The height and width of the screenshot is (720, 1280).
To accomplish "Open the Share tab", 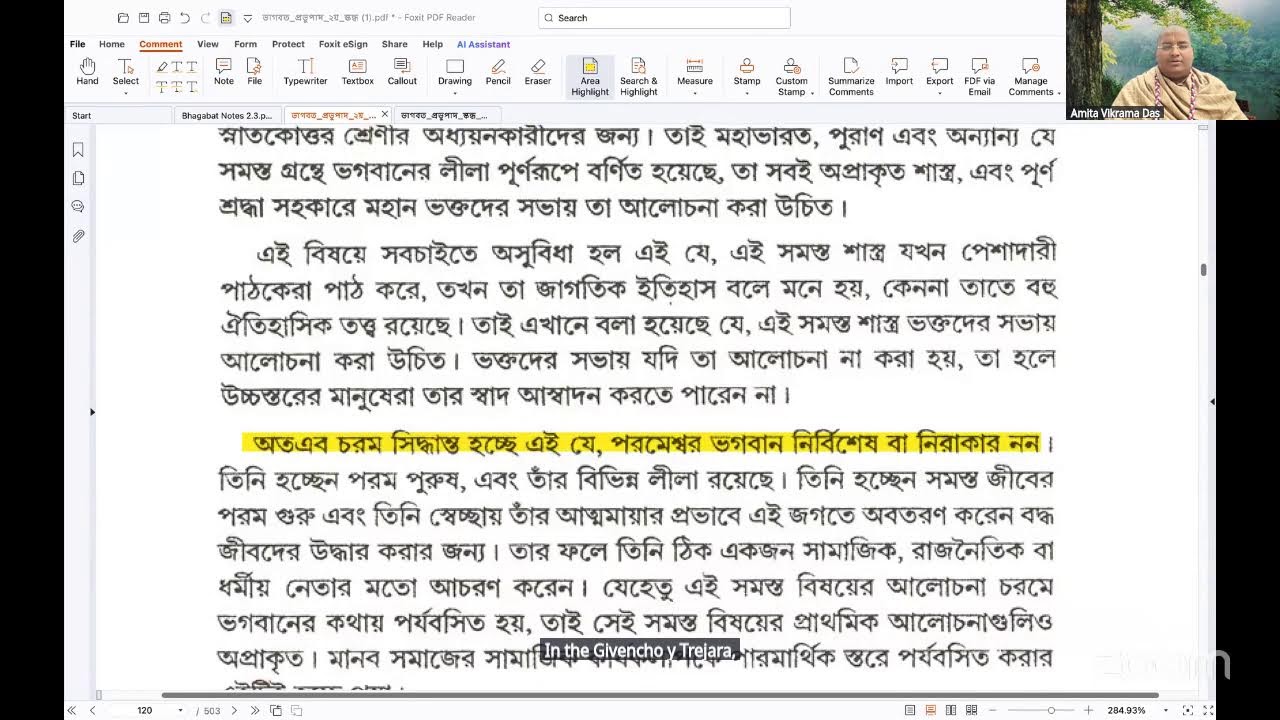I will (394, 44).
